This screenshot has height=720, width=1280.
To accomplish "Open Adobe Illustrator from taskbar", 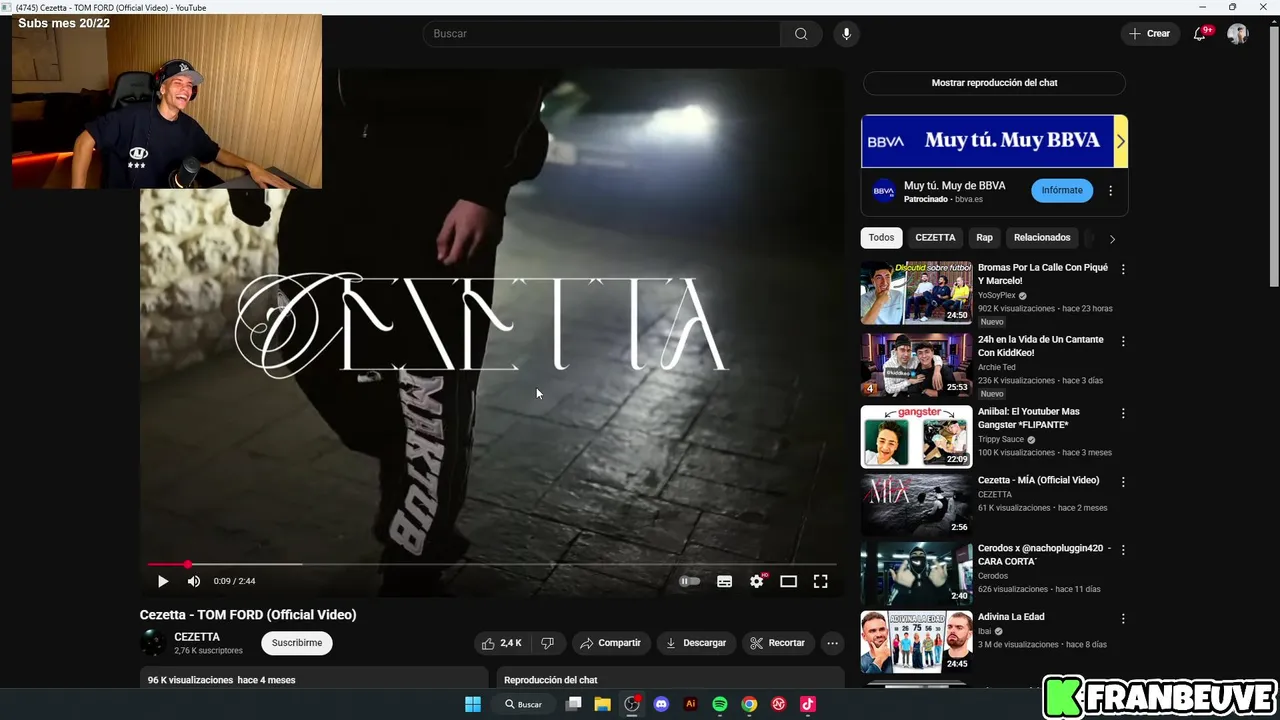I will [690, 704].
